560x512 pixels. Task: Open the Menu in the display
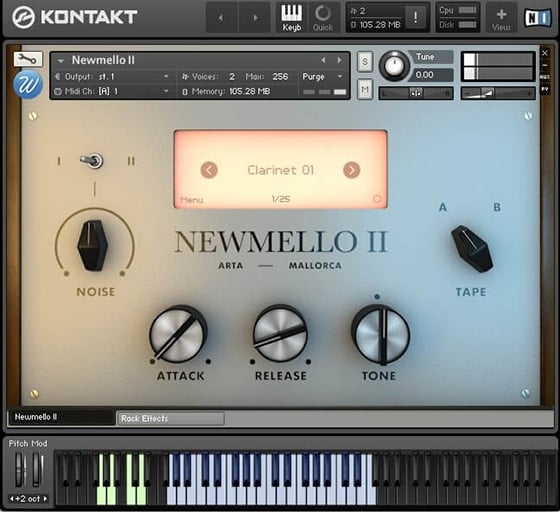(192, 200)
